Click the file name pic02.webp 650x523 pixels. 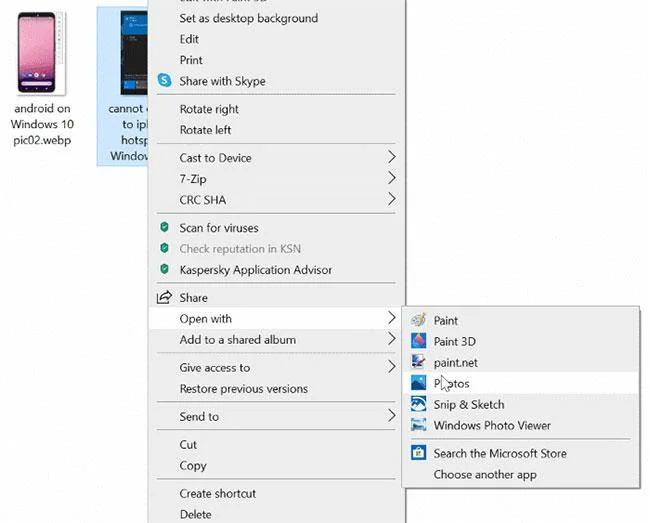click(x=42, y=140)
